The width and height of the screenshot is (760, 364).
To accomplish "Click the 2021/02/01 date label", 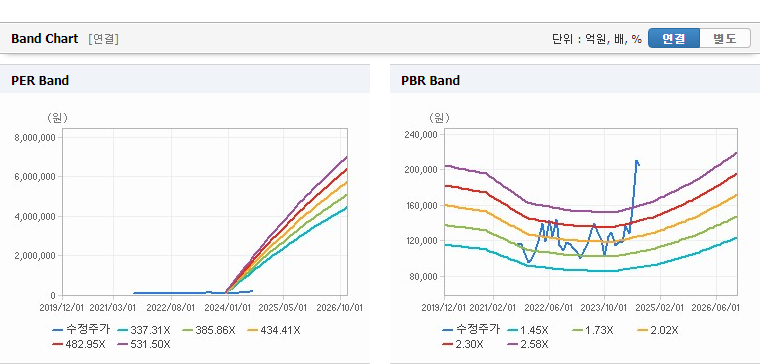I will click(x=493, y=308).
